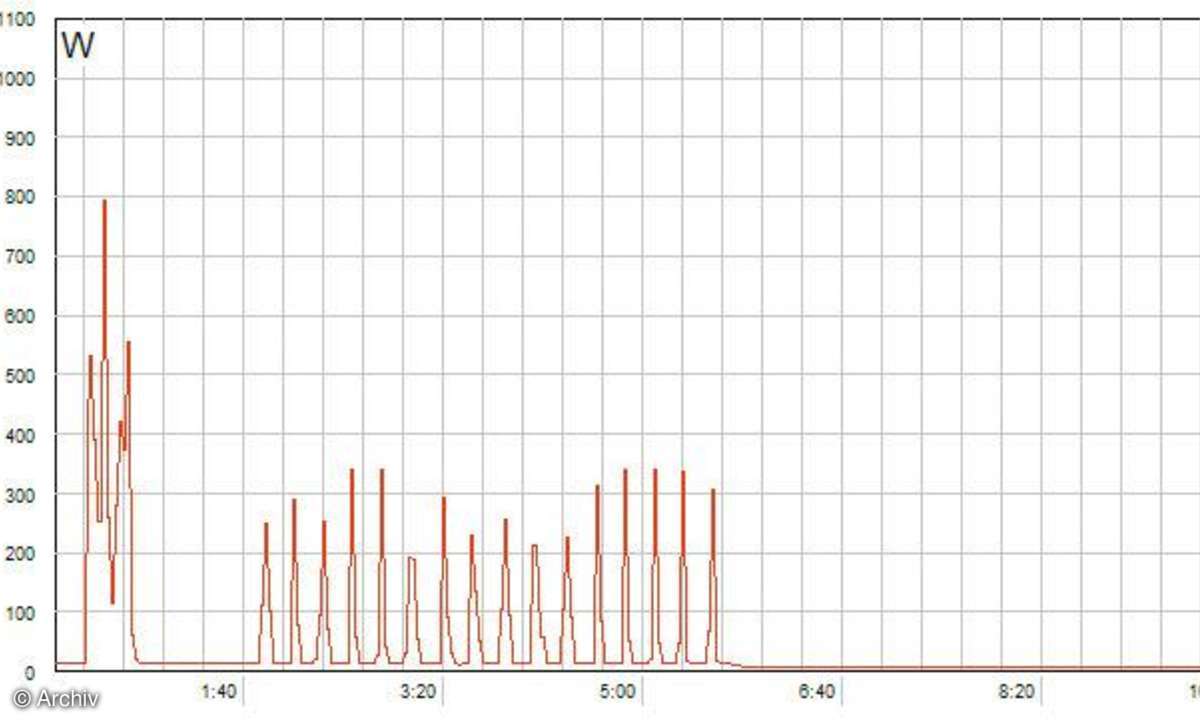Jump to the 5:00 time marker
1200x720 pixels.
pos(618,691)
